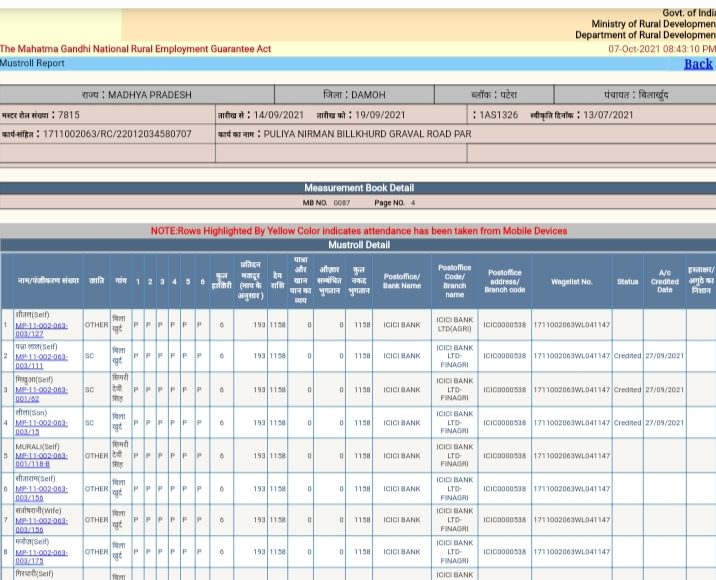Open MURALI's job card link 001/118-B
The height and width of the screenshot is (580, 716).
pos(41,460)
